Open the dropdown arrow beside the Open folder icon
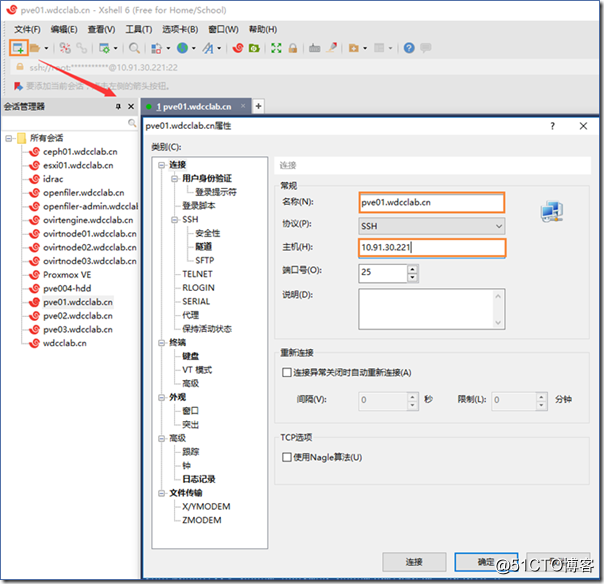Viewport: 604px width, 584px height. pyautogui.click(x=46, y=49)
